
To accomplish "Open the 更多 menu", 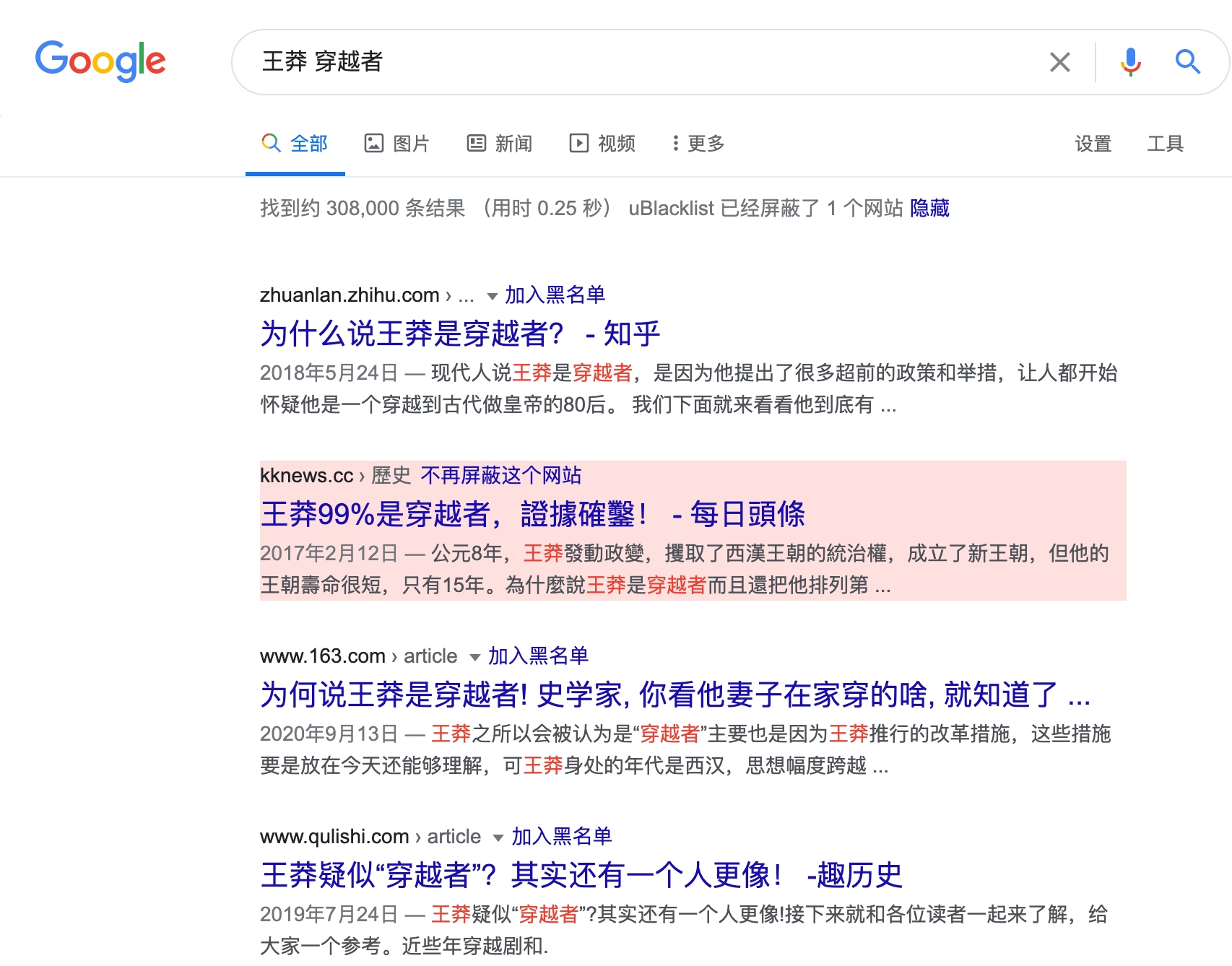I will (698, 144).
